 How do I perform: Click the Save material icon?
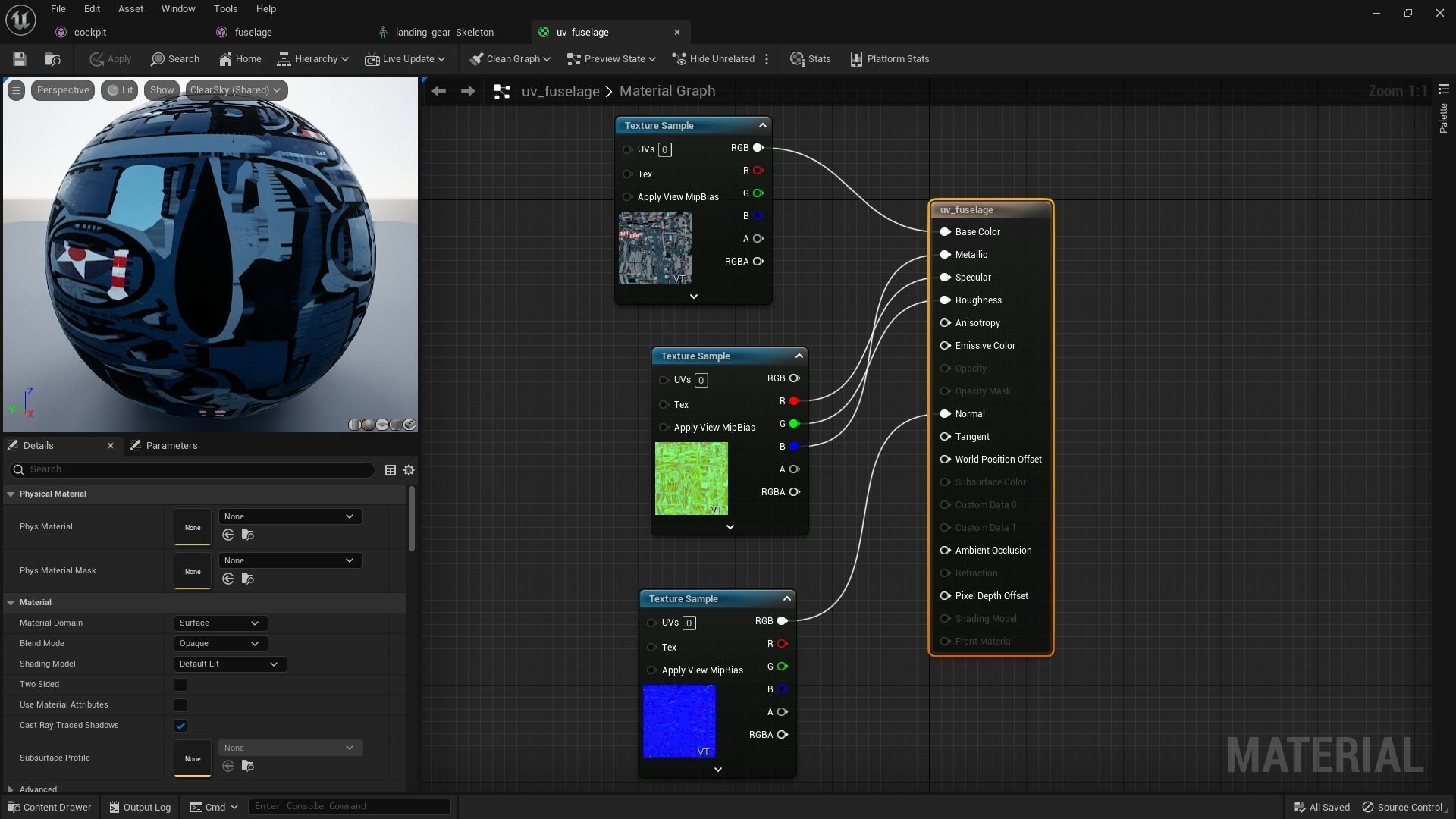tap(20, 59)
